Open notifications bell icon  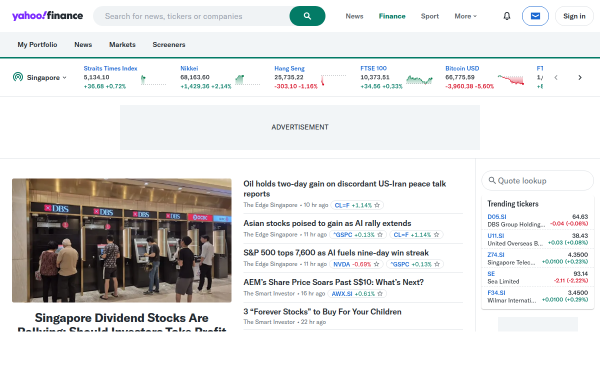[507, 16]
